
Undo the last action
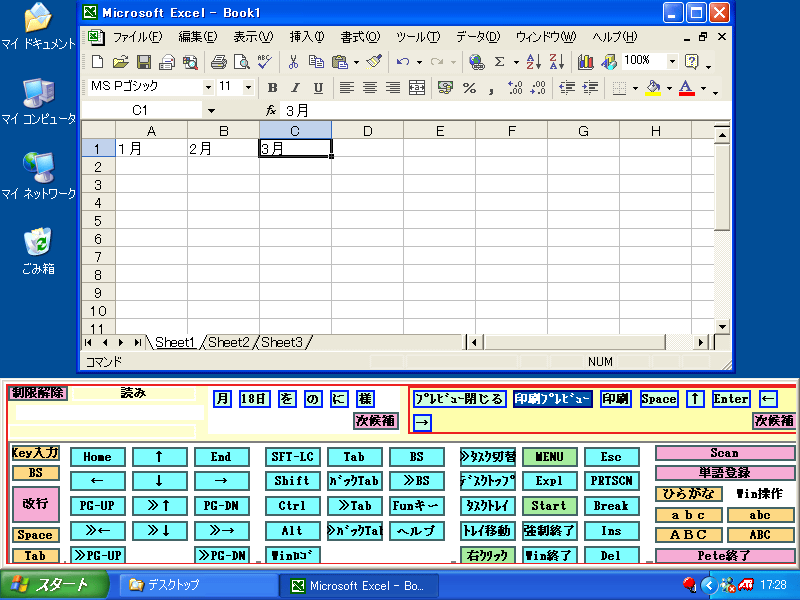click(403, 62)
